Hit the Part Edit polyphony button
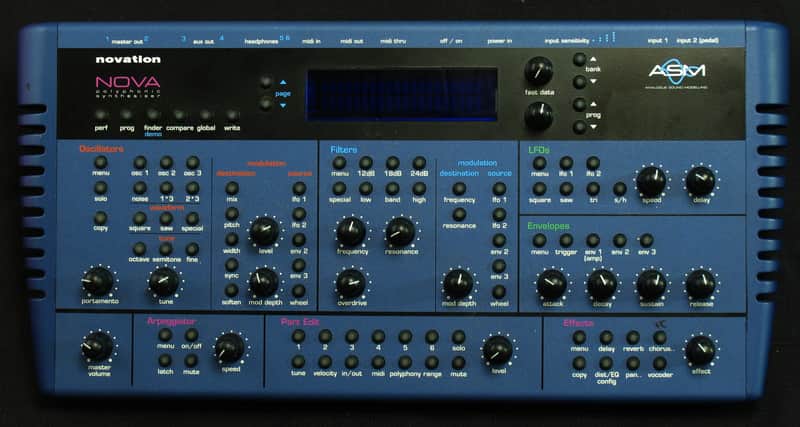 405,362
